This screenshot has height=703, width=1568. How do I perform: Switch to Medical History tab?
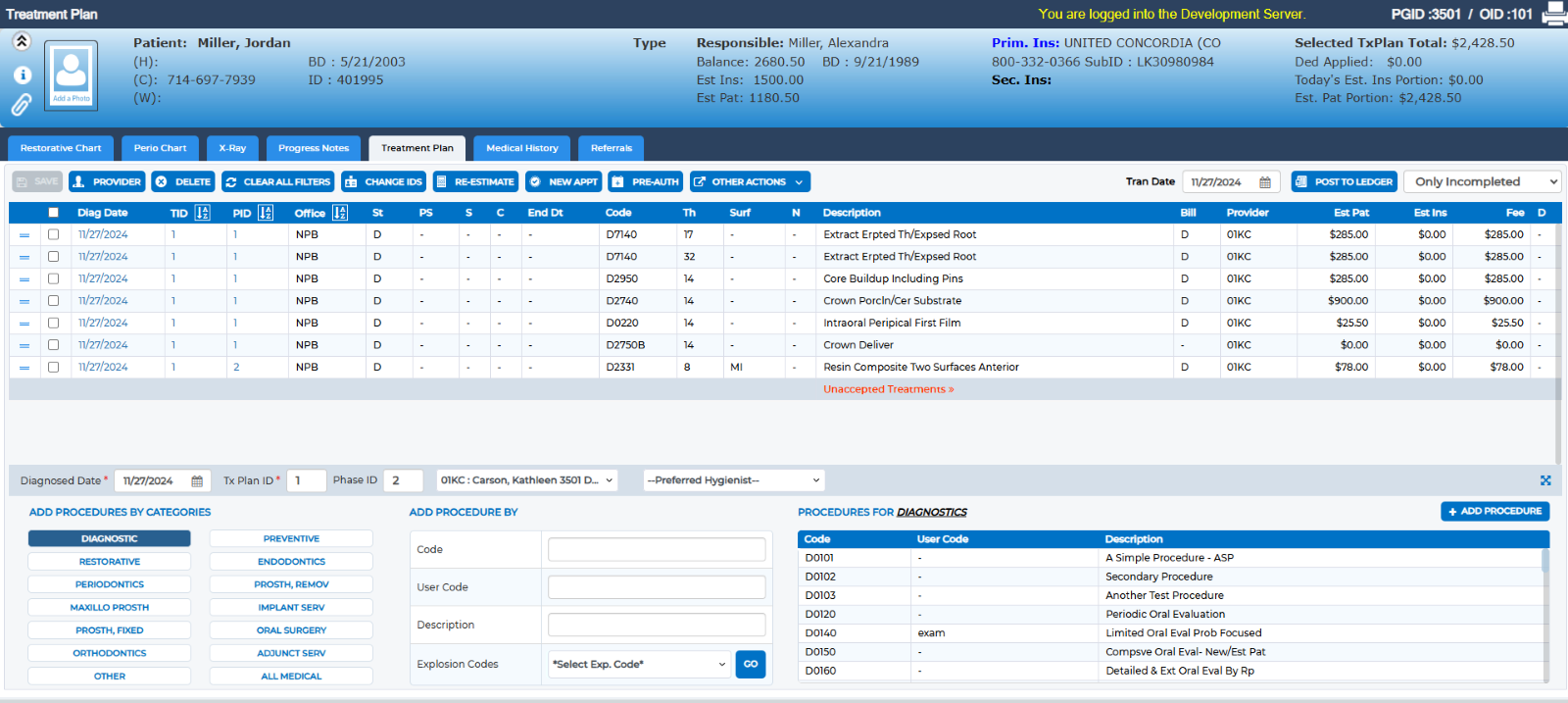522,148
